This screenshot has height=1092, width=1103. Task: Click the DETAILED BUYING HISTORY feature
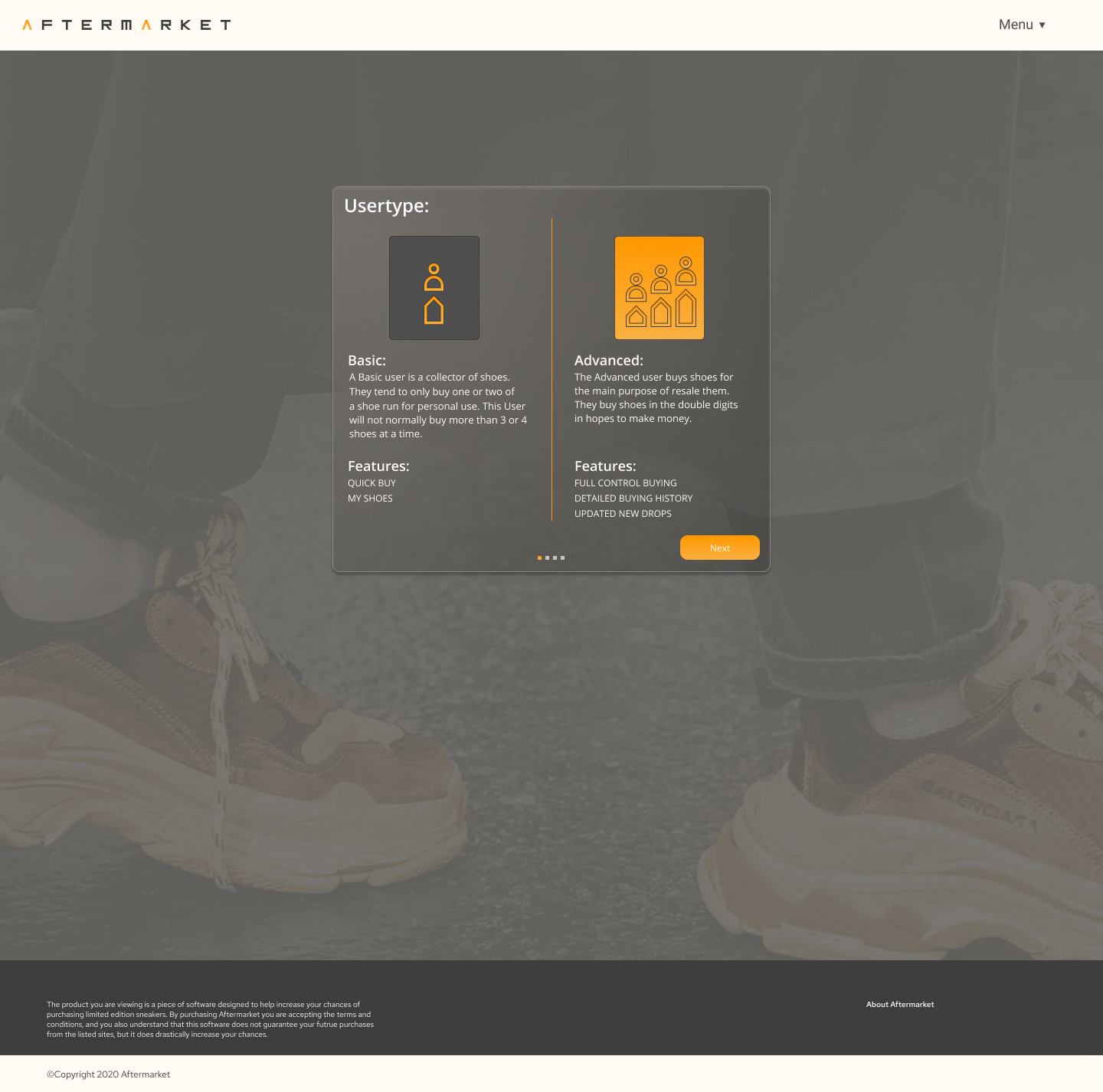click(633, 499)
